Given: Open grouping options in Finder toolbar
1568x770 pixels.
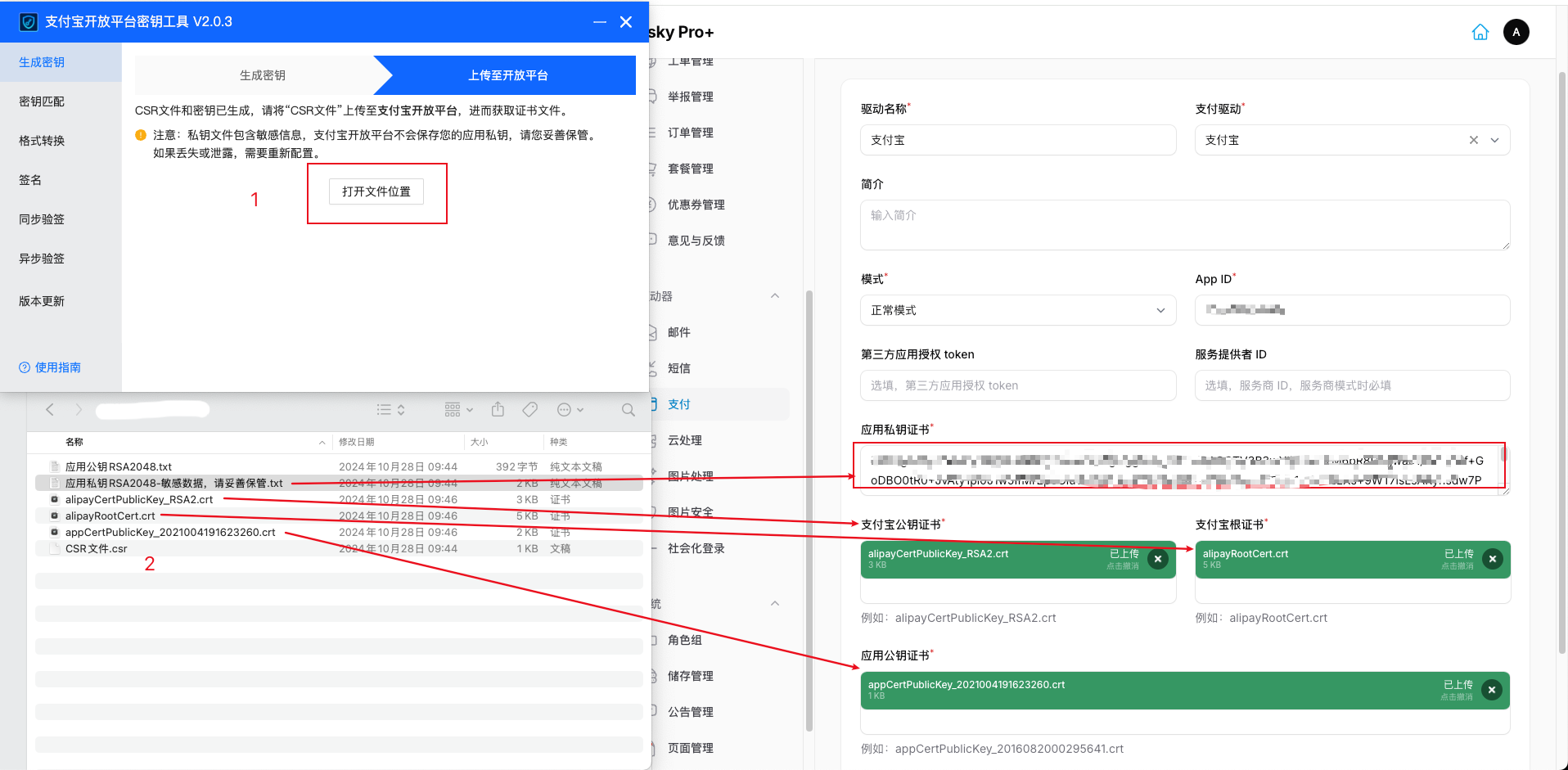Looking at the screenshot, I should click(458, 410).
